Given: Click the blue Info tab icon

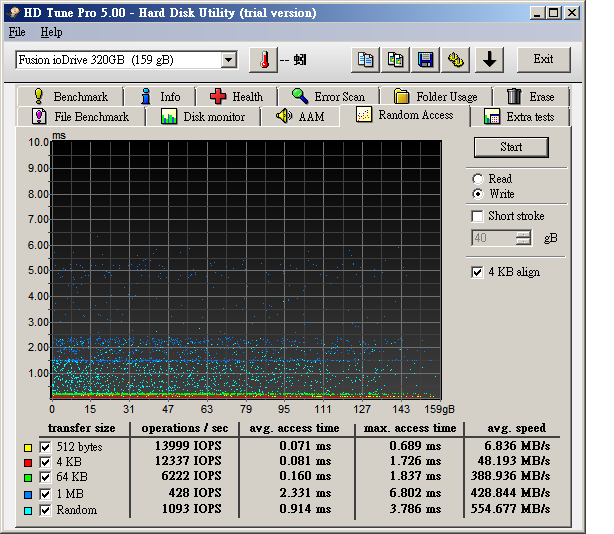Looking at the screenshot, I should pyautogui.click(x=146, y=96).
